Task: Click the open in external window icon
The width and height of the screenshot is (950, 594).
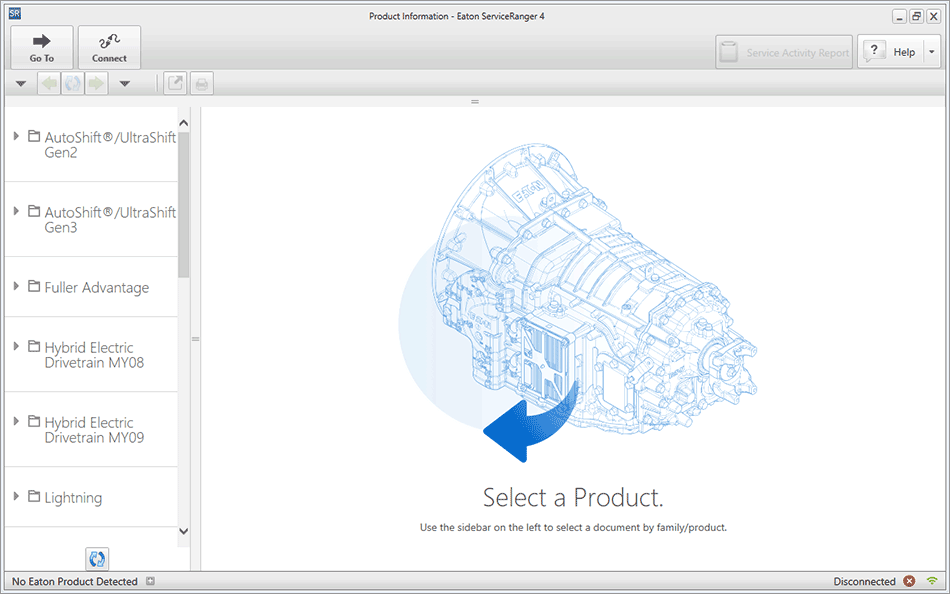Action: coord(175,84)
